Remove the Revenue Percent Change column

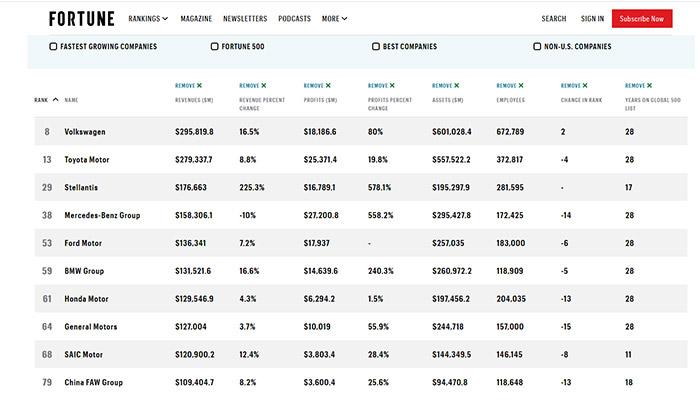click(x=253, y=86)
